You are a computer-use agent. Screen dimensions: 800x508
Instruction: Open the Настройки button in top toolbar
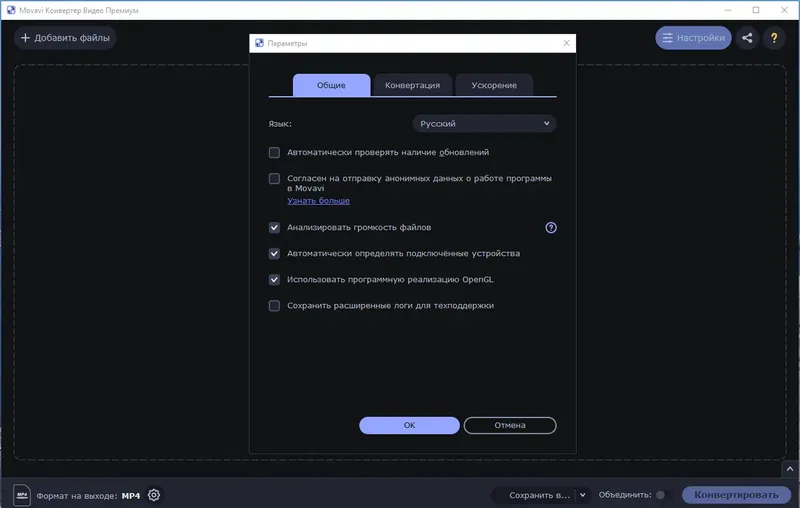pos(693,38)
